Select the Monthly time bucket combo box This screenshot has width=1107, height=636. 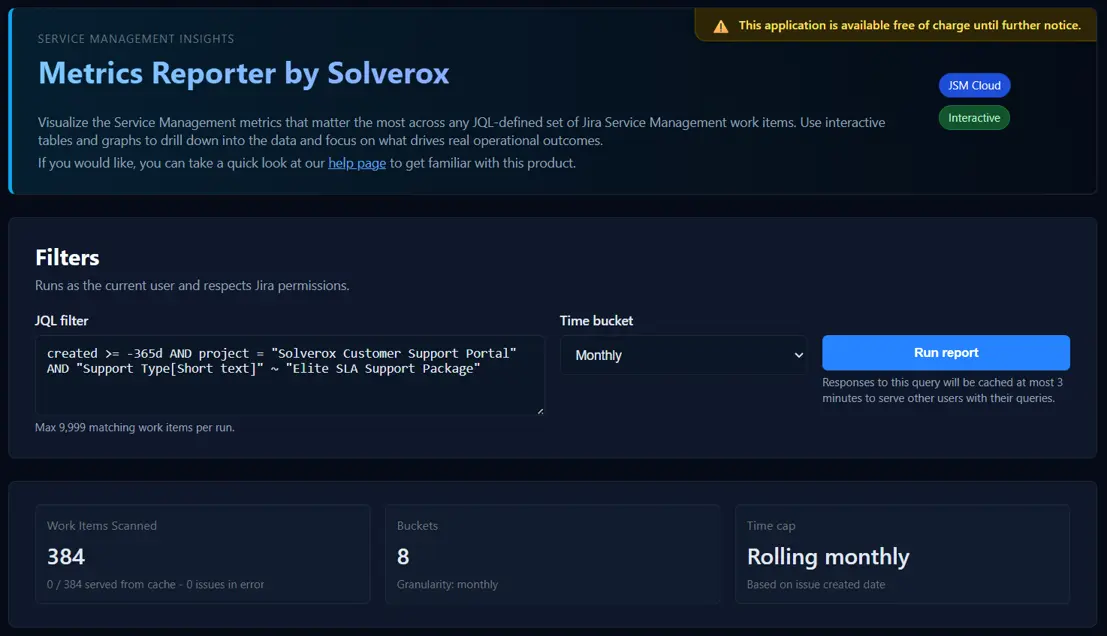[x=682, y=355]
